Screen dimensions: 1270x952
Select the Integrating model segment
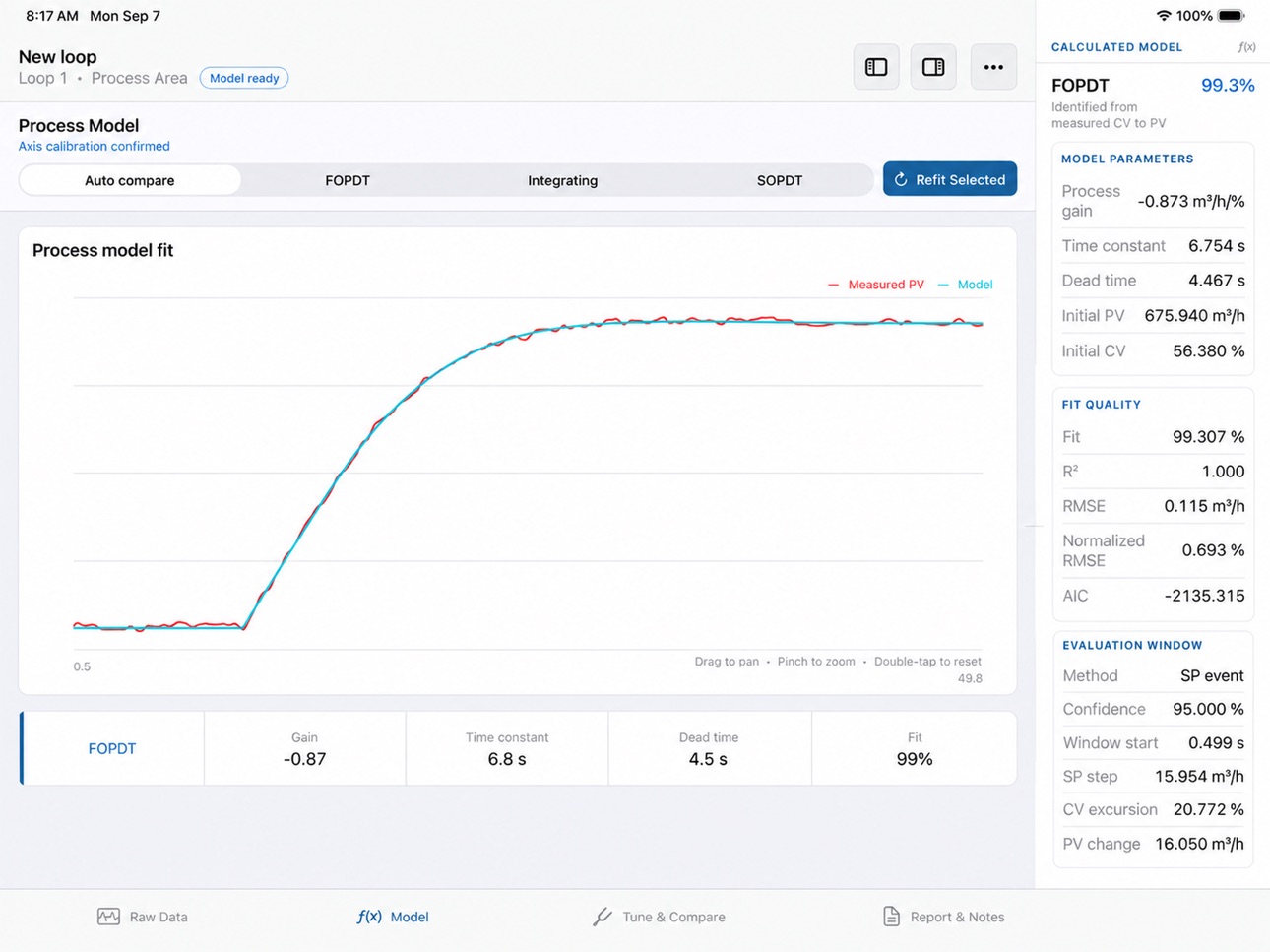(563, 180)
